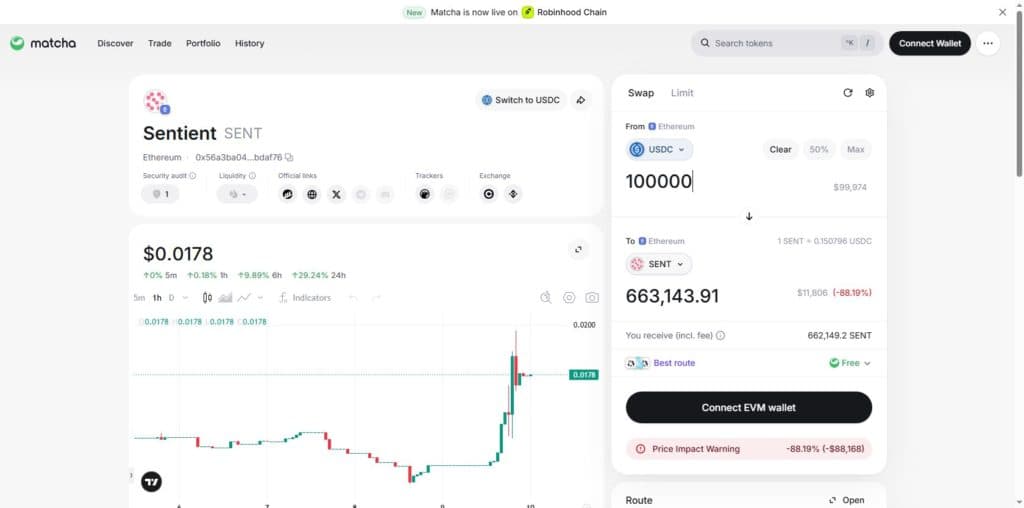This screenshot has width=1024, height=508.
Task: Open the Route panel
Action: (847, 500)
